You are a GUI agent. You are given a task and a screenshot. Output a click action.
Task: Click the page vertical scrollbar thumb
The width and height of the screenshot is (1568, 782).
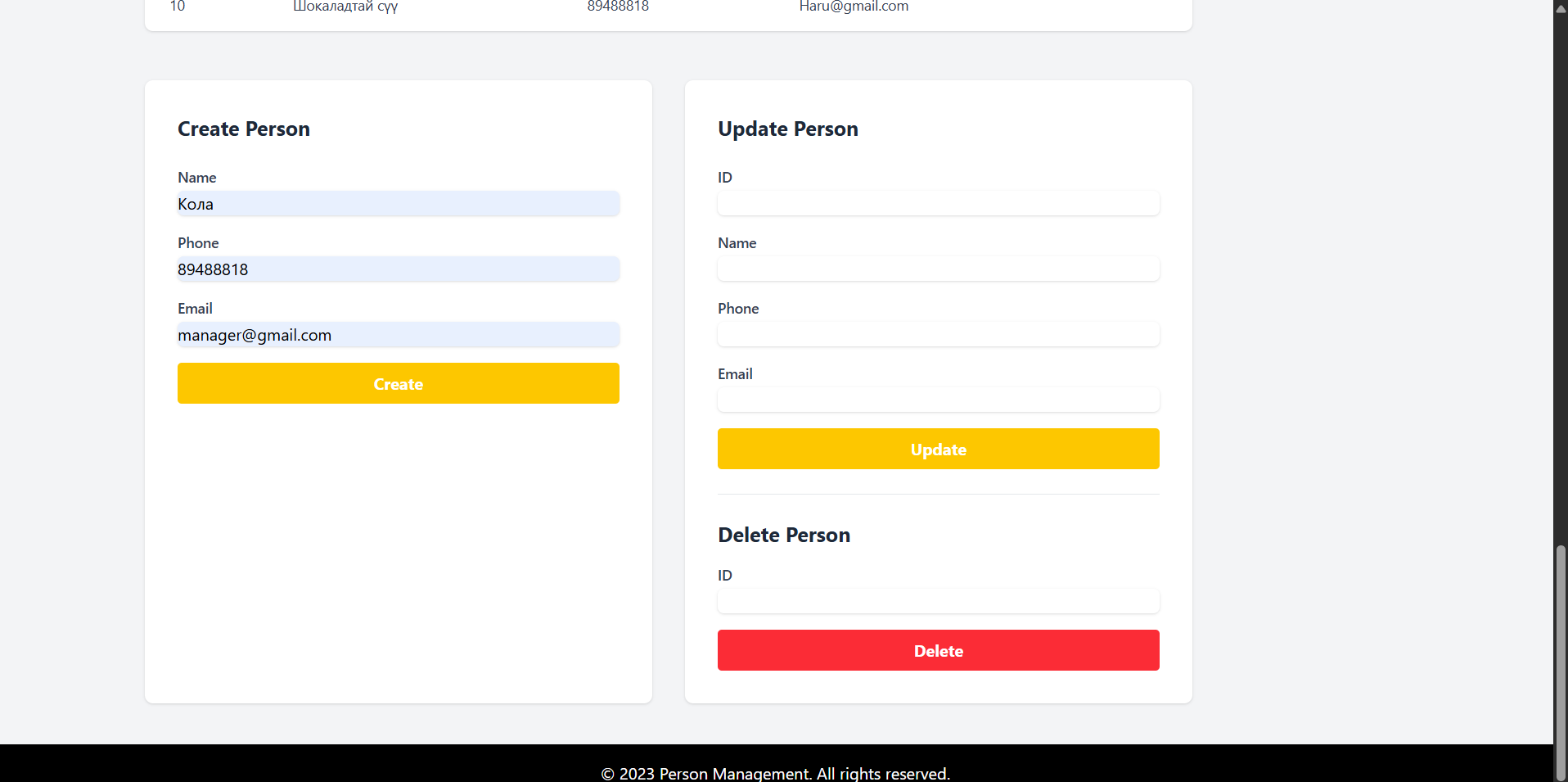point(1561,662)
